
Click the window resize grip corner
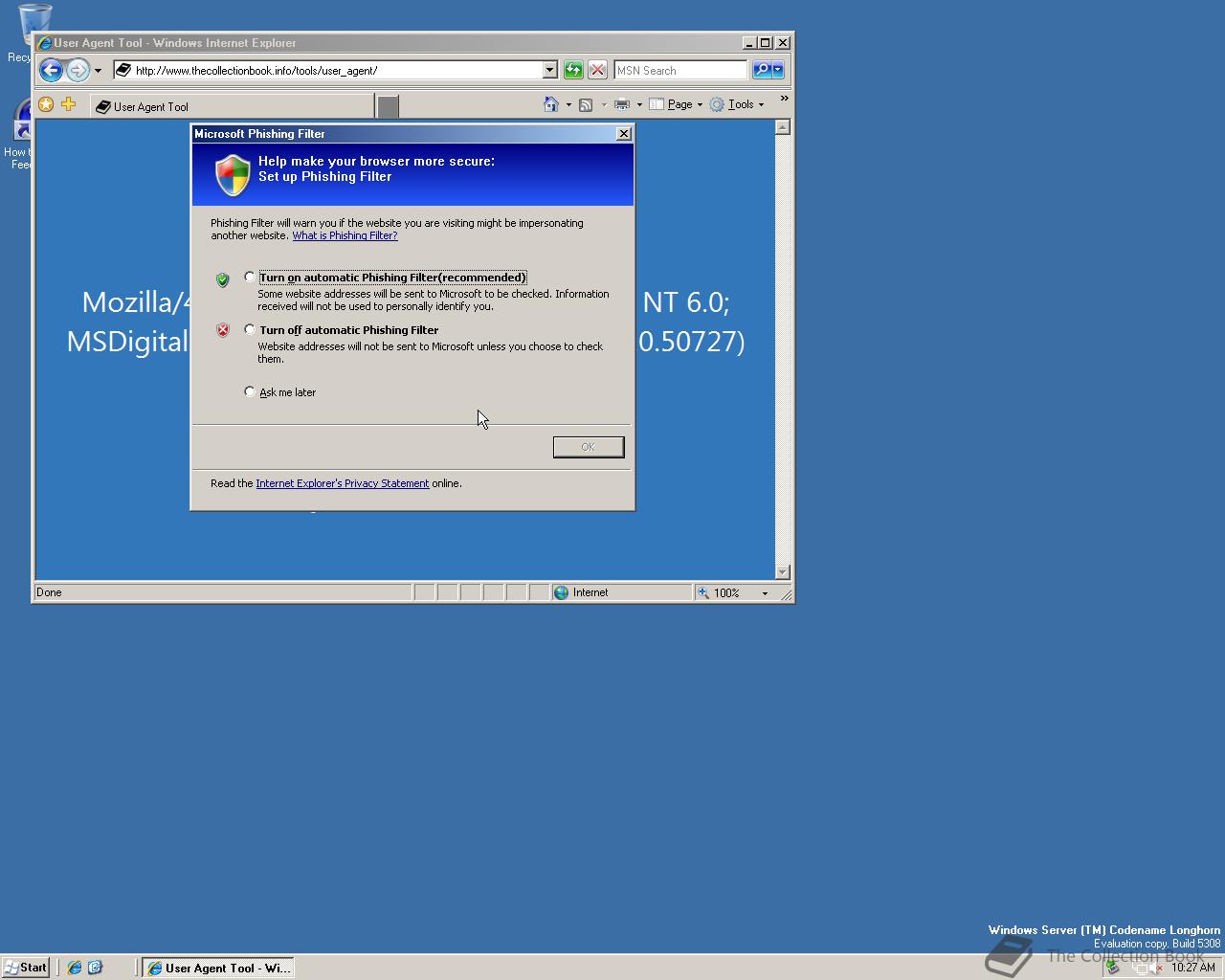click(x=786, y=594)
